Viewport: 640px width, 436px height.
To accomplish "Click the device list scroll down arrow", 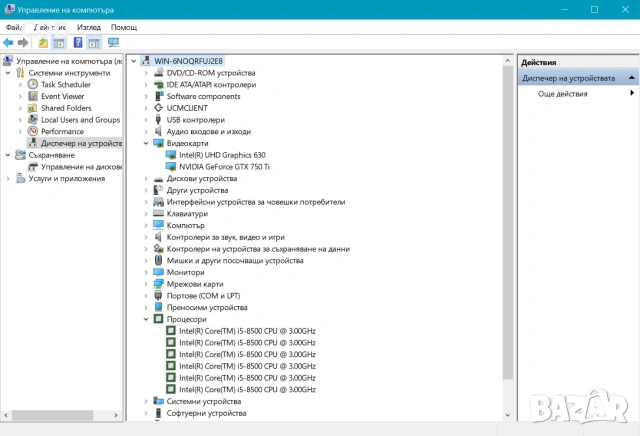I will [508, 416].
